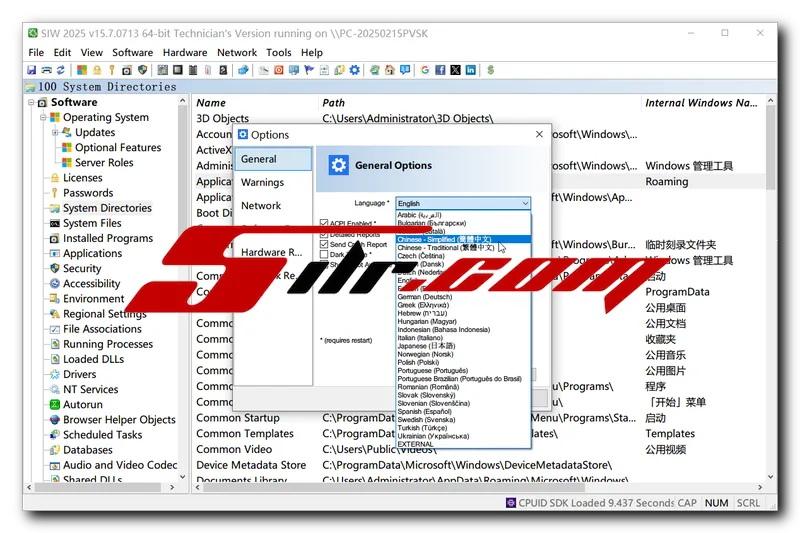800x533 pixels.
Task: Close the Options dialog
Action: coord(539,134)
